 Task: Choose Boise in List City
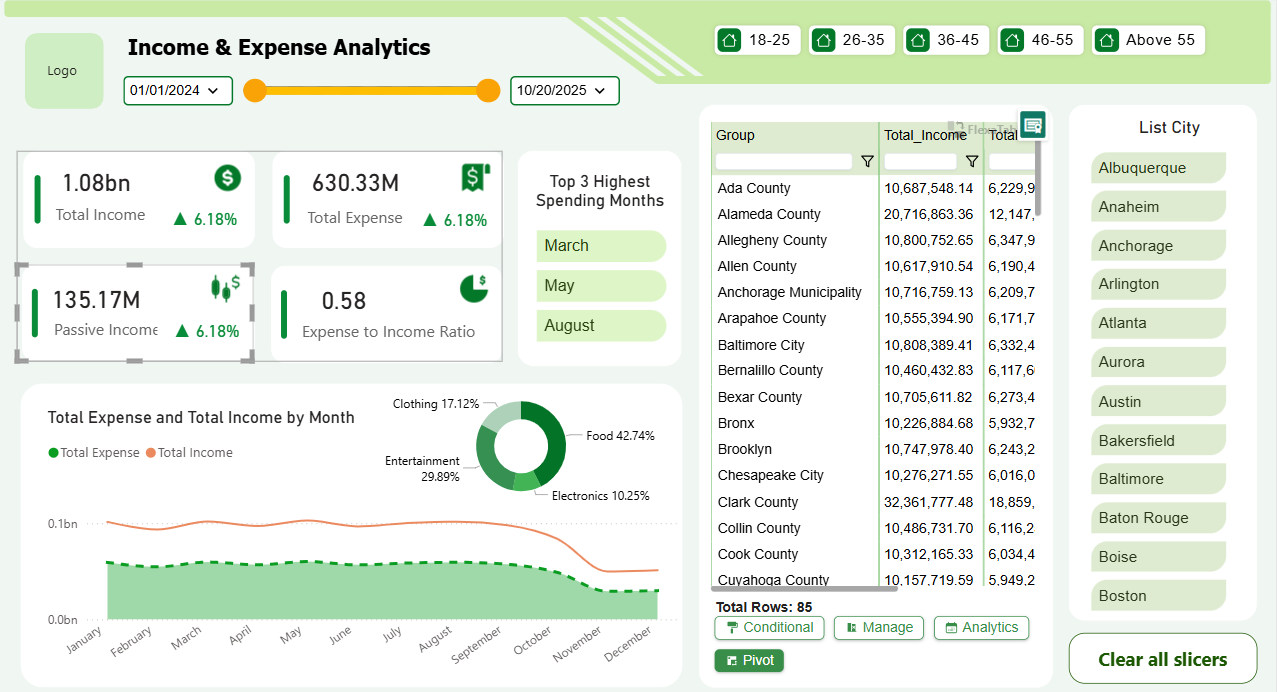(1158, 557)
